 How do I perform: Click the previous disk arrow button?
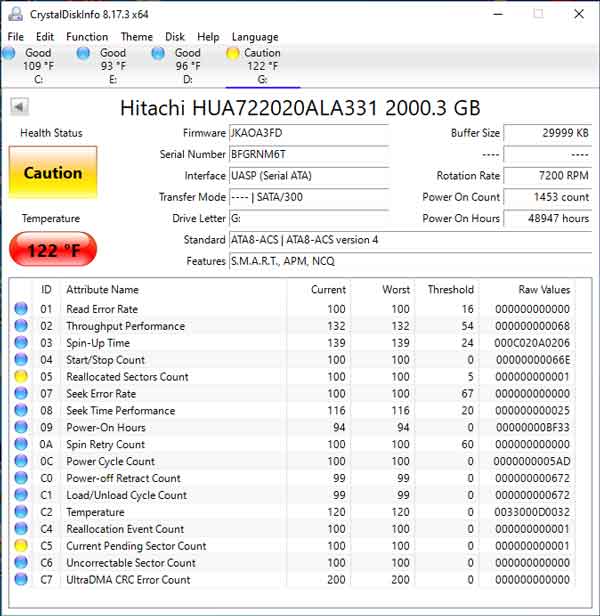[x=19, y=106]
